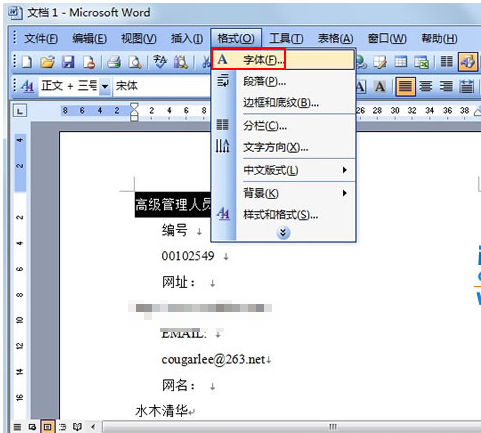The image size is (481, 433).
Task: Print the document using the printer icon
Action: coord(114,62)
